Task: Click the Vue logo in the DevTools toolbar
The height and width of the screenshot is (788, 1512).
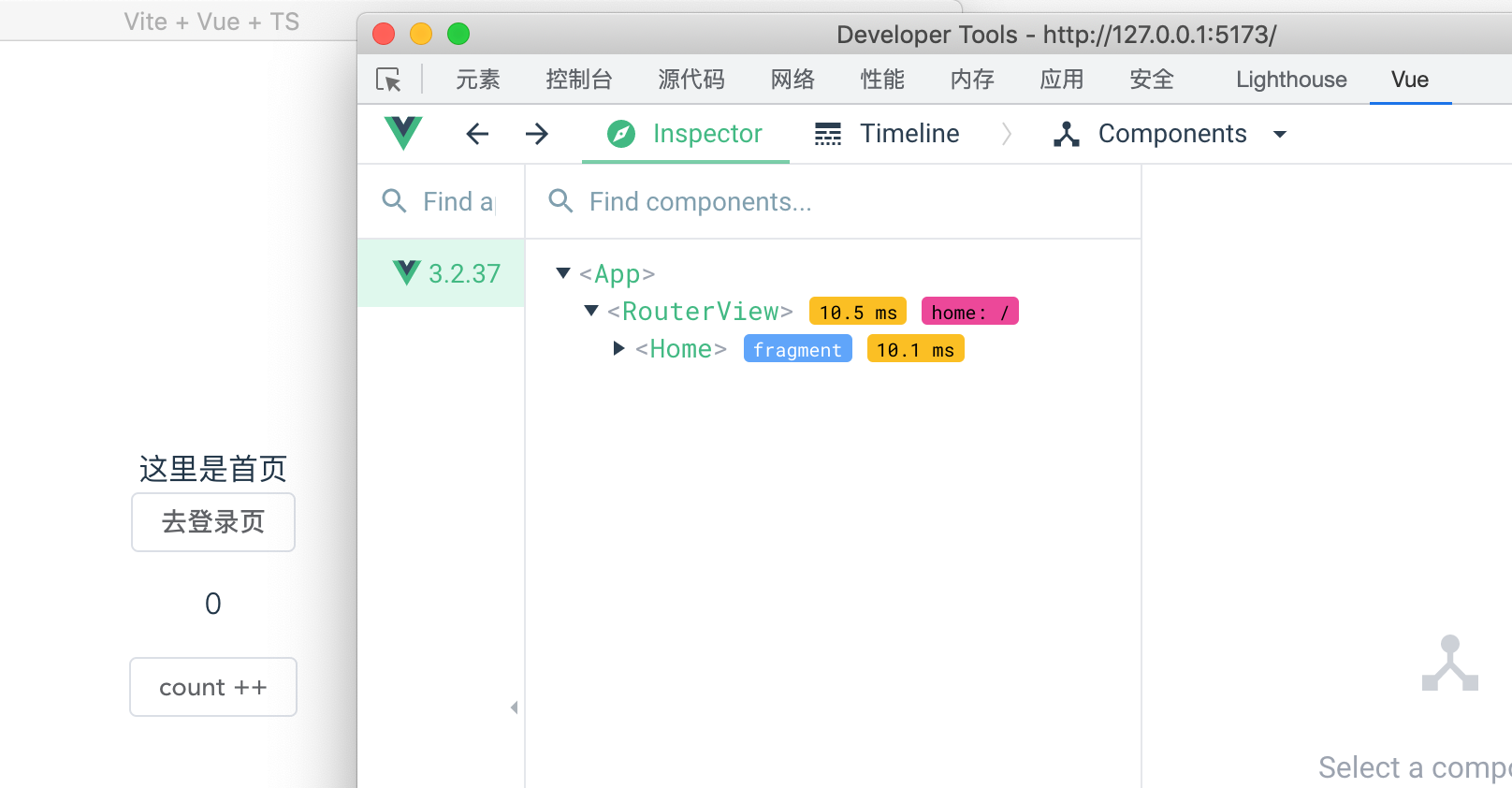Action: [x=403, y=133]
